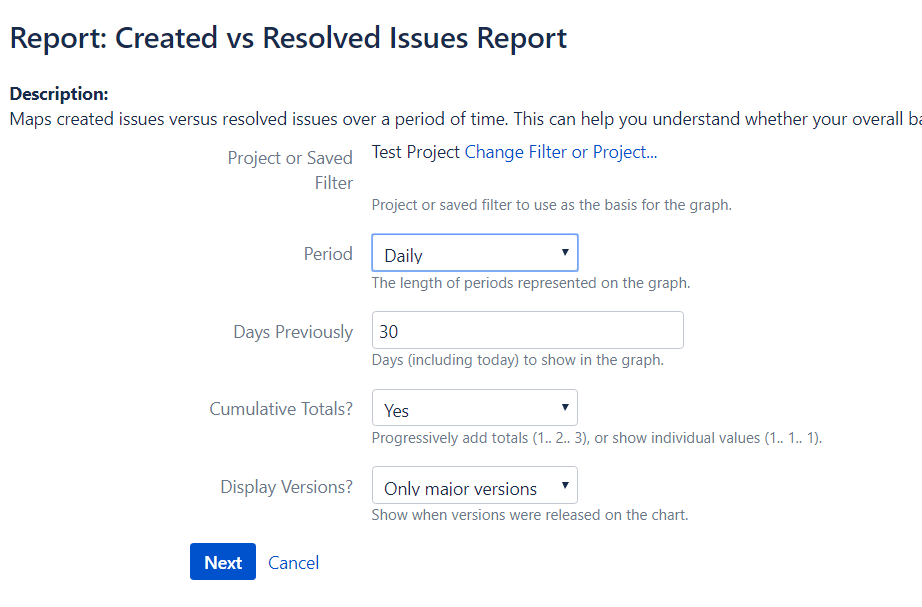Click the Cancel link
The image size is (922, 607).
pyautogui.click(x=293, y=563)
